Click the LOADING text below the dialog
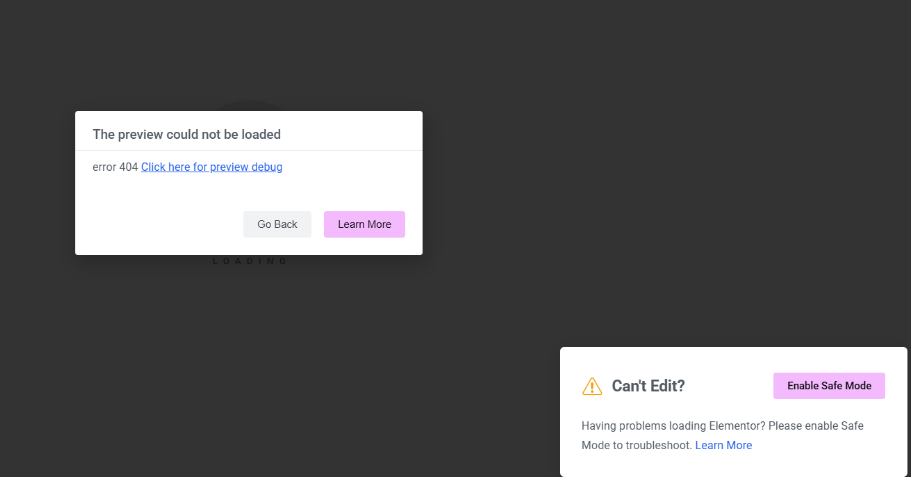The height and width of the screenshot is (477, 911). [250, 261]
